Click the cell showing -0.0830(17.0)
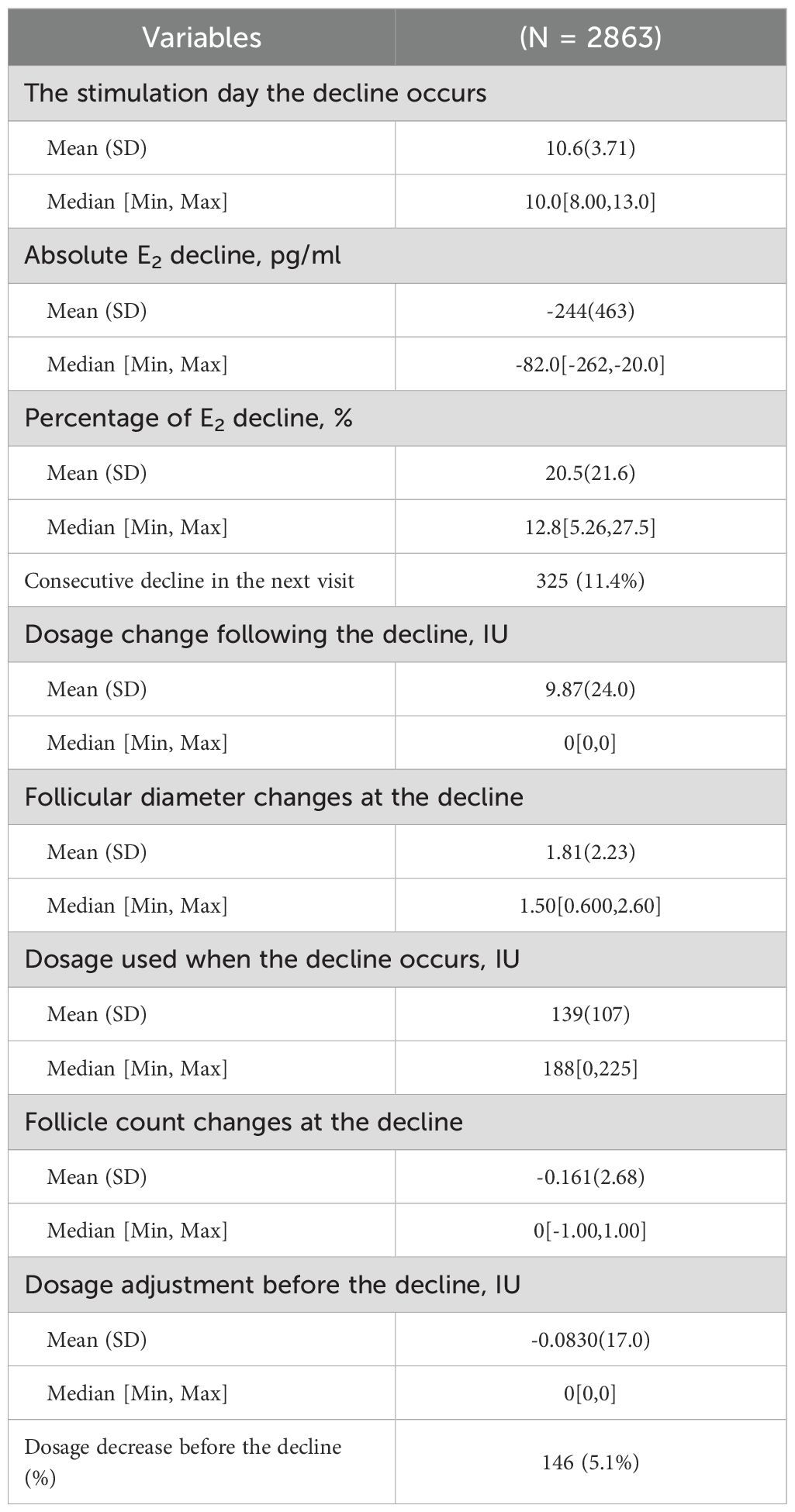Screen dimensions: 795x1512 [x=590, y=1339]
